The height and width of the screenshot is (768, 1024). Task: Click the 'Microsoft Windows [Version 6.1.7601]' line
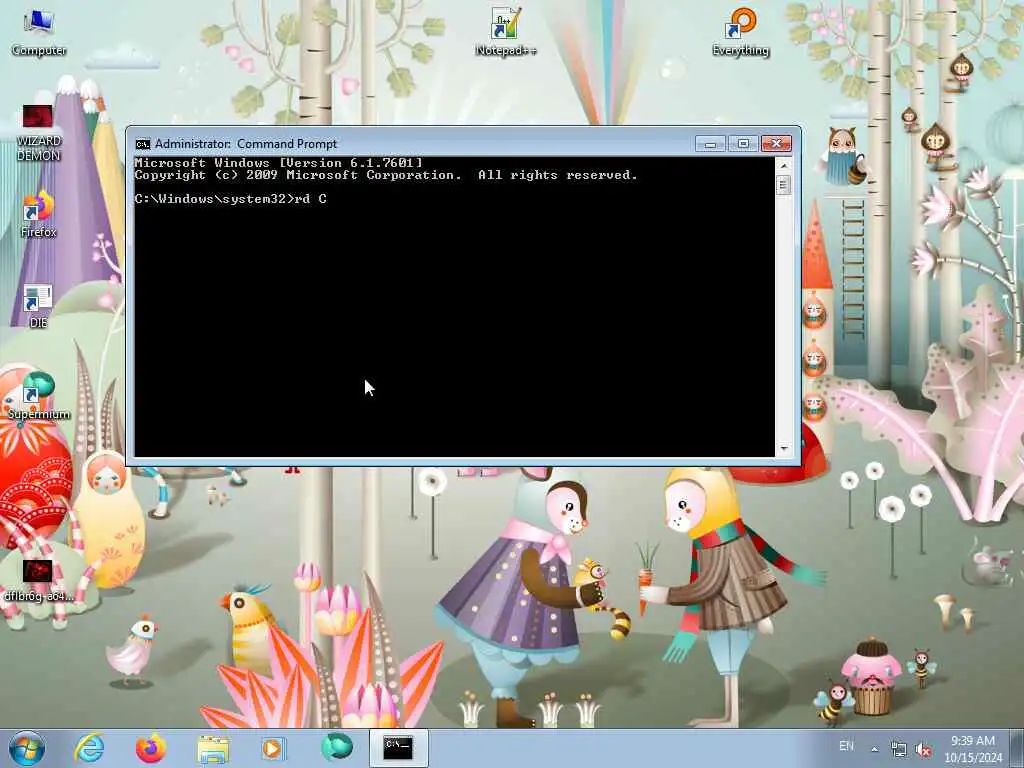click(279, 163)
